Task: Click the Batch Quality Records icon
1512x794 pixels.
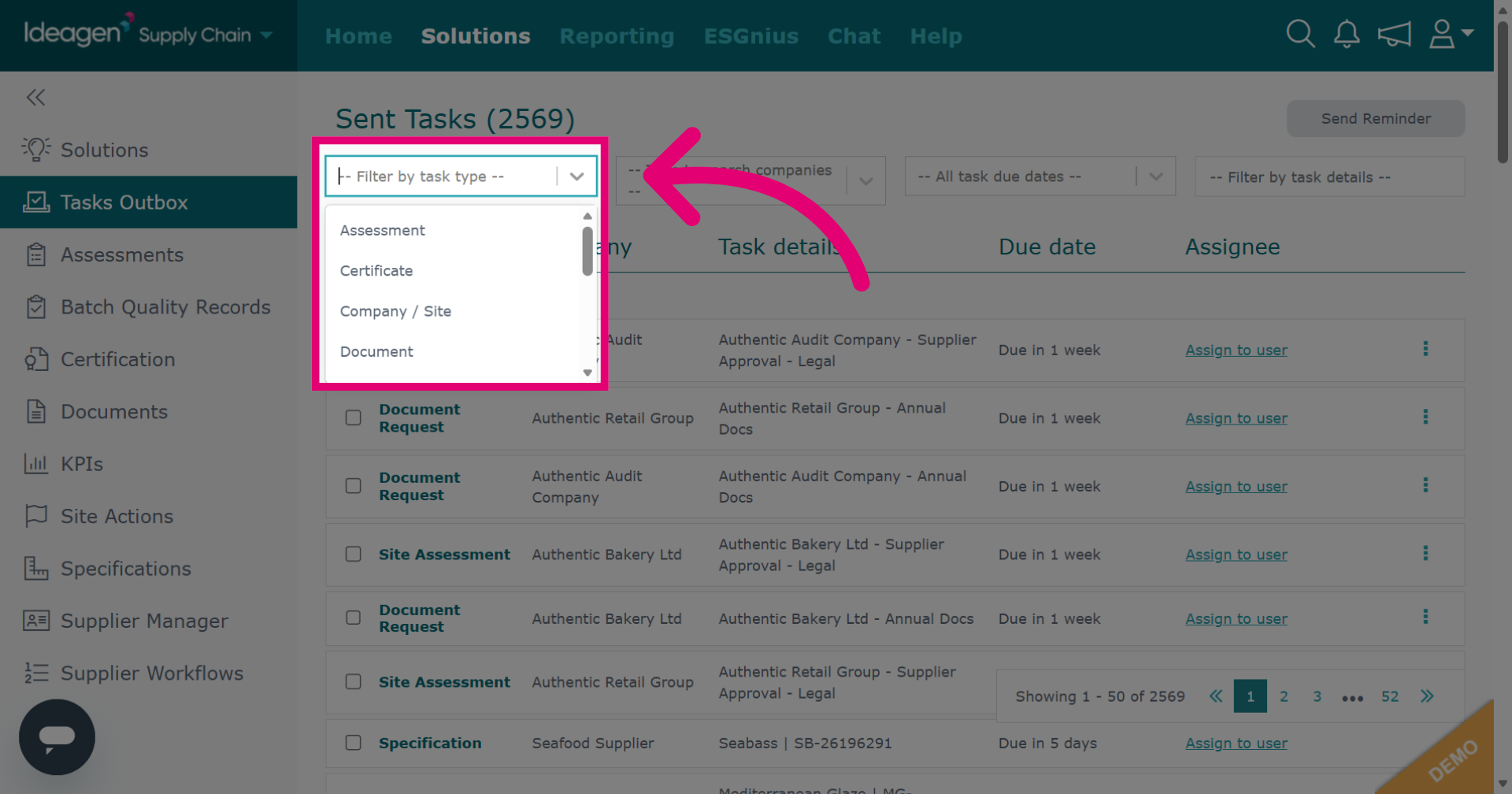Action: point(36,307)
